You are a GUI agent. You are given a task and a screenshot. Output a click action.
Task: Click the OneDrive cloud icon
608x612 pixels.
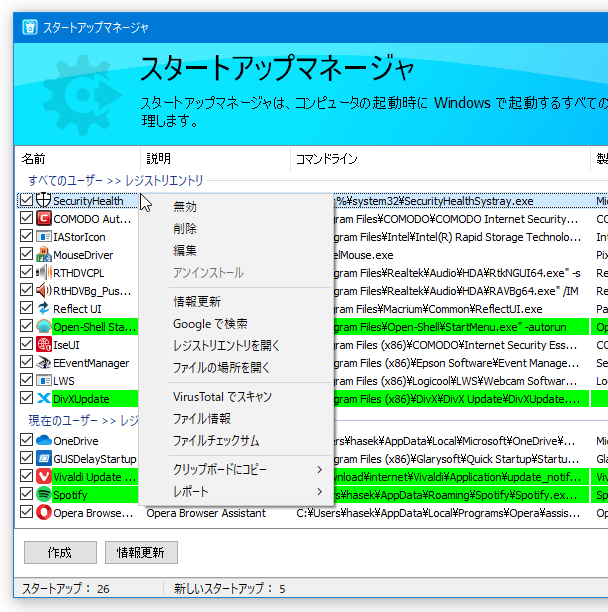pyautogui.click(x=43, y=440)
